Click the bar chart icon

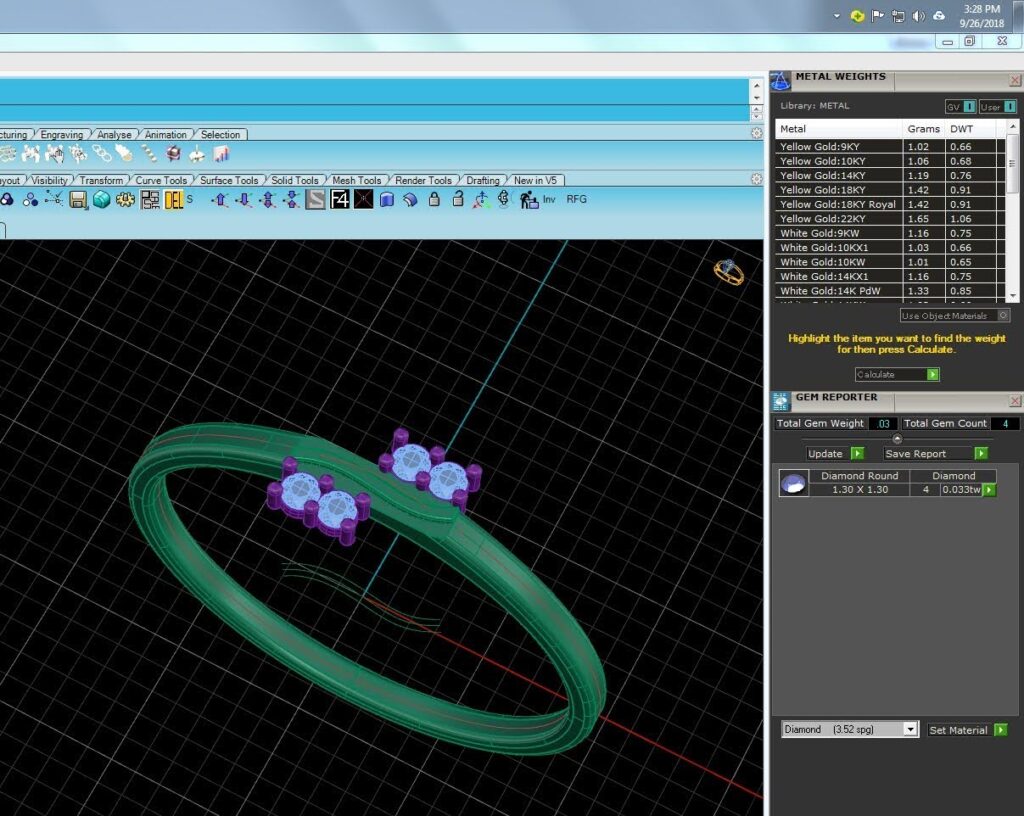click(221, 154)
